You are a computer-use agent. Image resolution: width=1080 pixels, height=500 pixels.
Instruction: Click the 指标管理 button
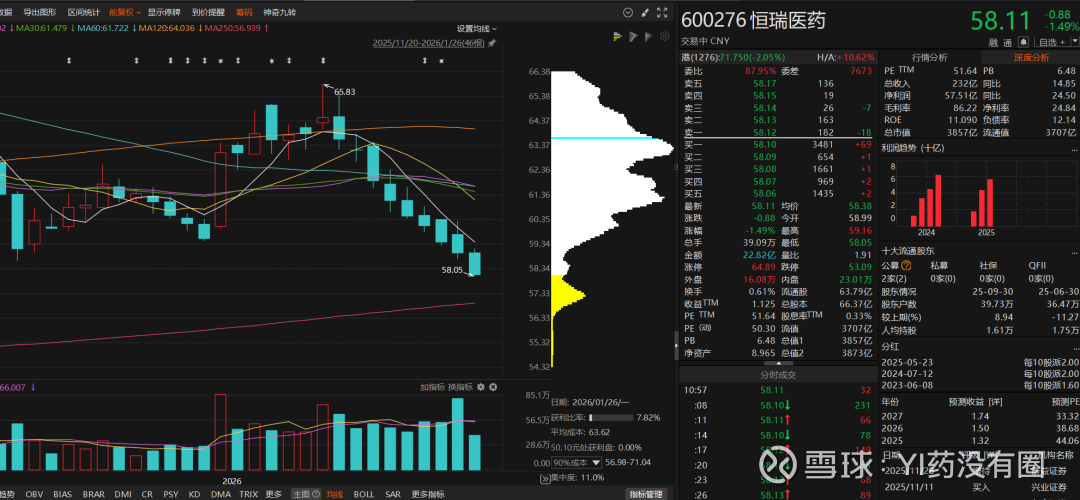(x=647, y=494)
